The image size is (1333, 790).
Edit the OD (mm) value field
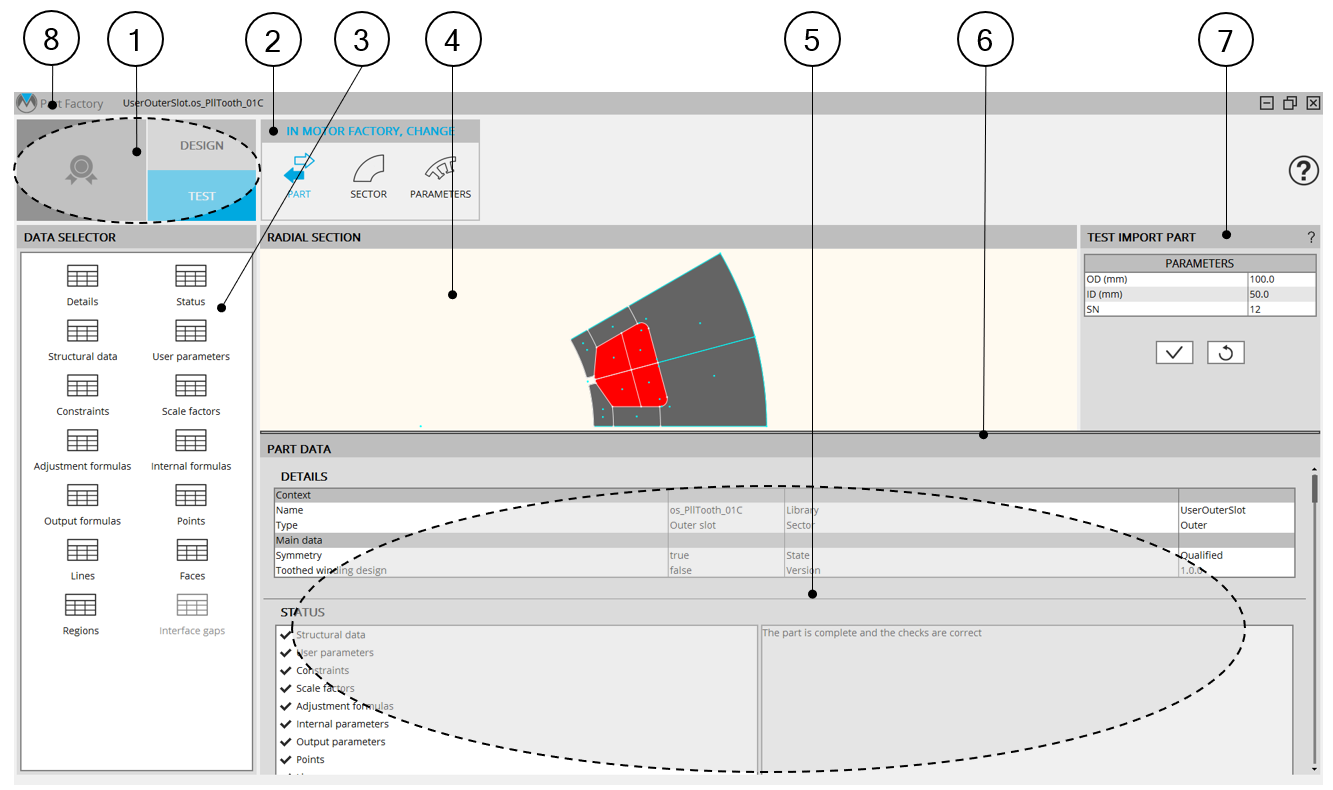click(1281, 279)
